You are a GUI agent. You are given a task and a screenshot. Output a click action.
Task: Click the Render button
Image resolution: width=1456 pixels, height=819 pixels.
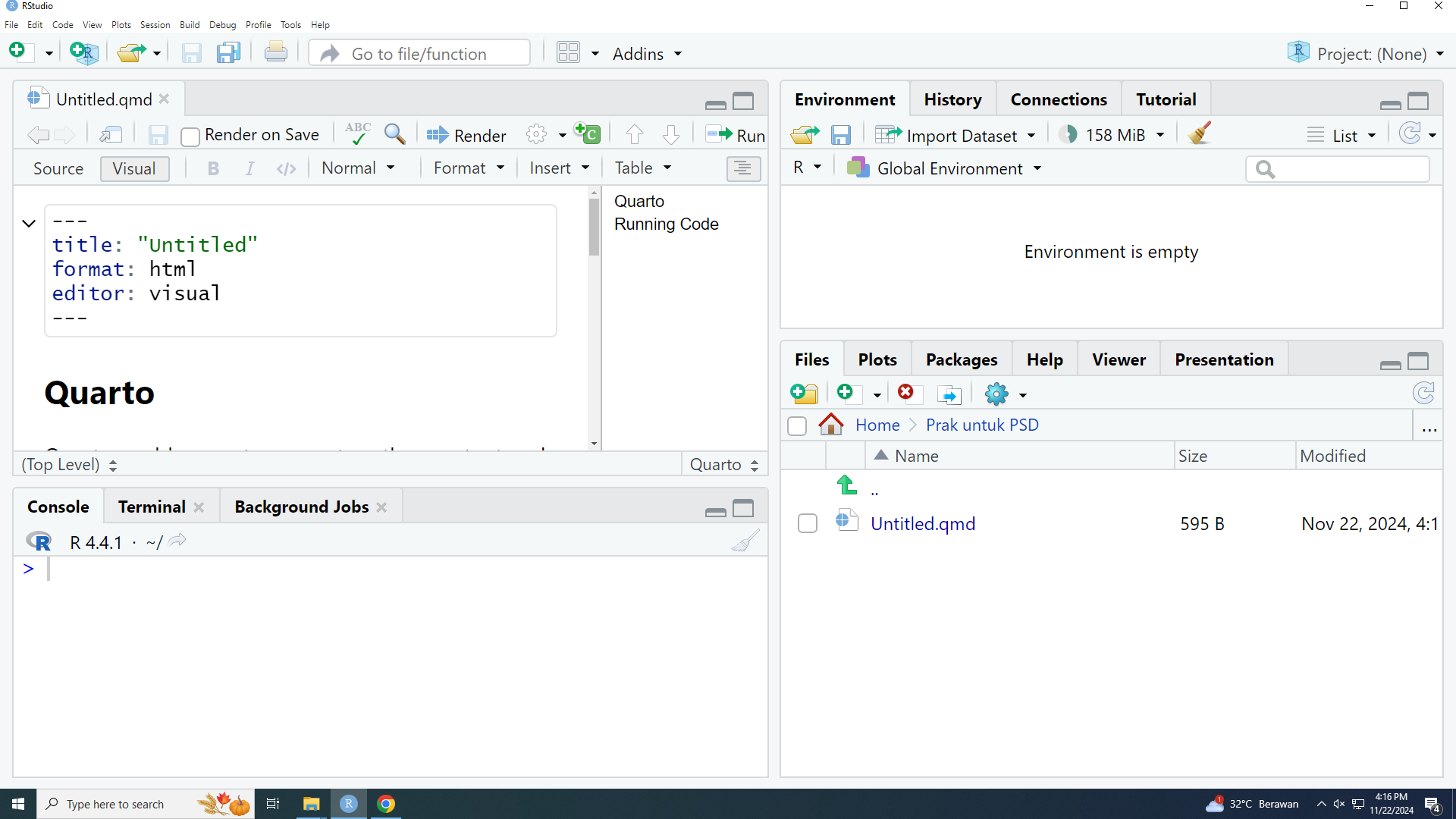click(x=466, y=135)
